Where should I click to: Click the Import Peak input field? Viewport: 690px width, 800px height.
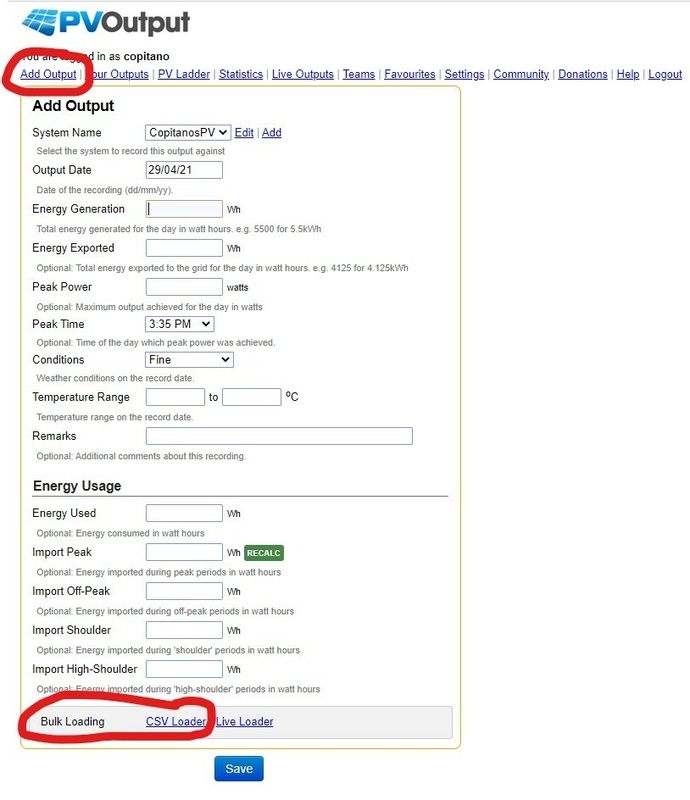click(x=184, y=552)
